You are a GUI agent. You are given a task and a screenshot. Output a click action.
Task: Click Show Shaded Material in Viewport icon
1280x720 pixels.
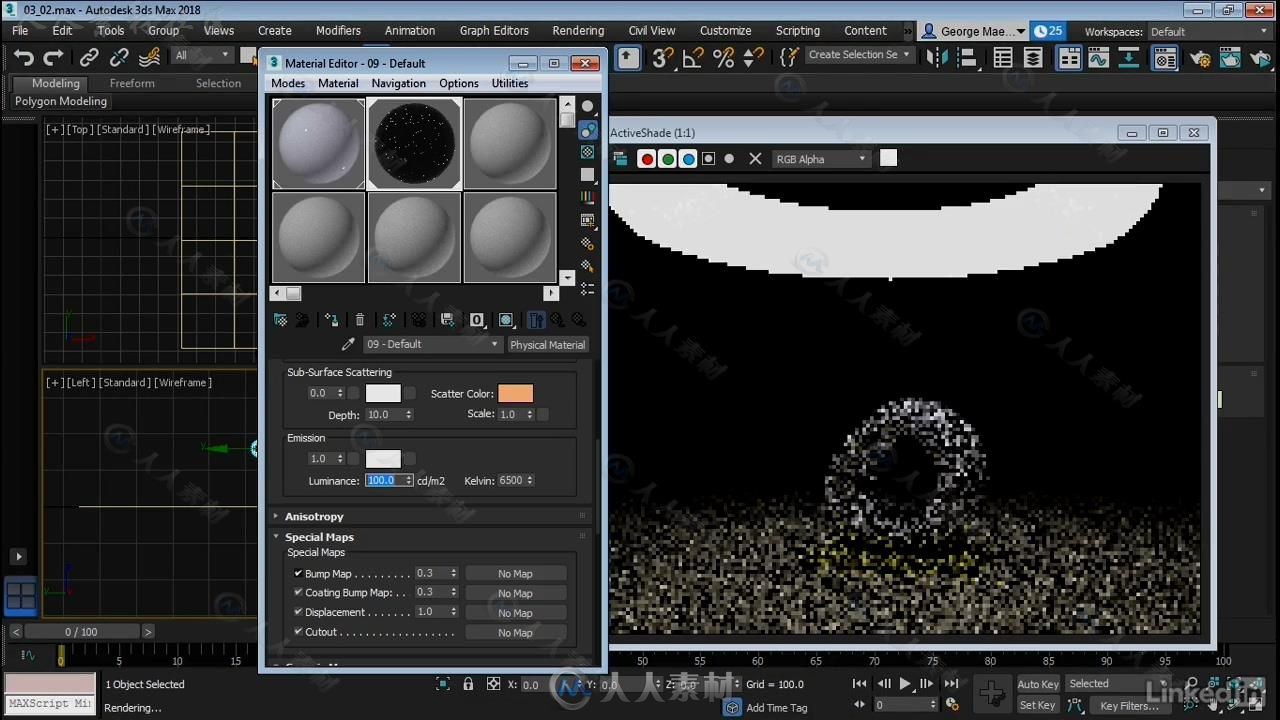507,320
